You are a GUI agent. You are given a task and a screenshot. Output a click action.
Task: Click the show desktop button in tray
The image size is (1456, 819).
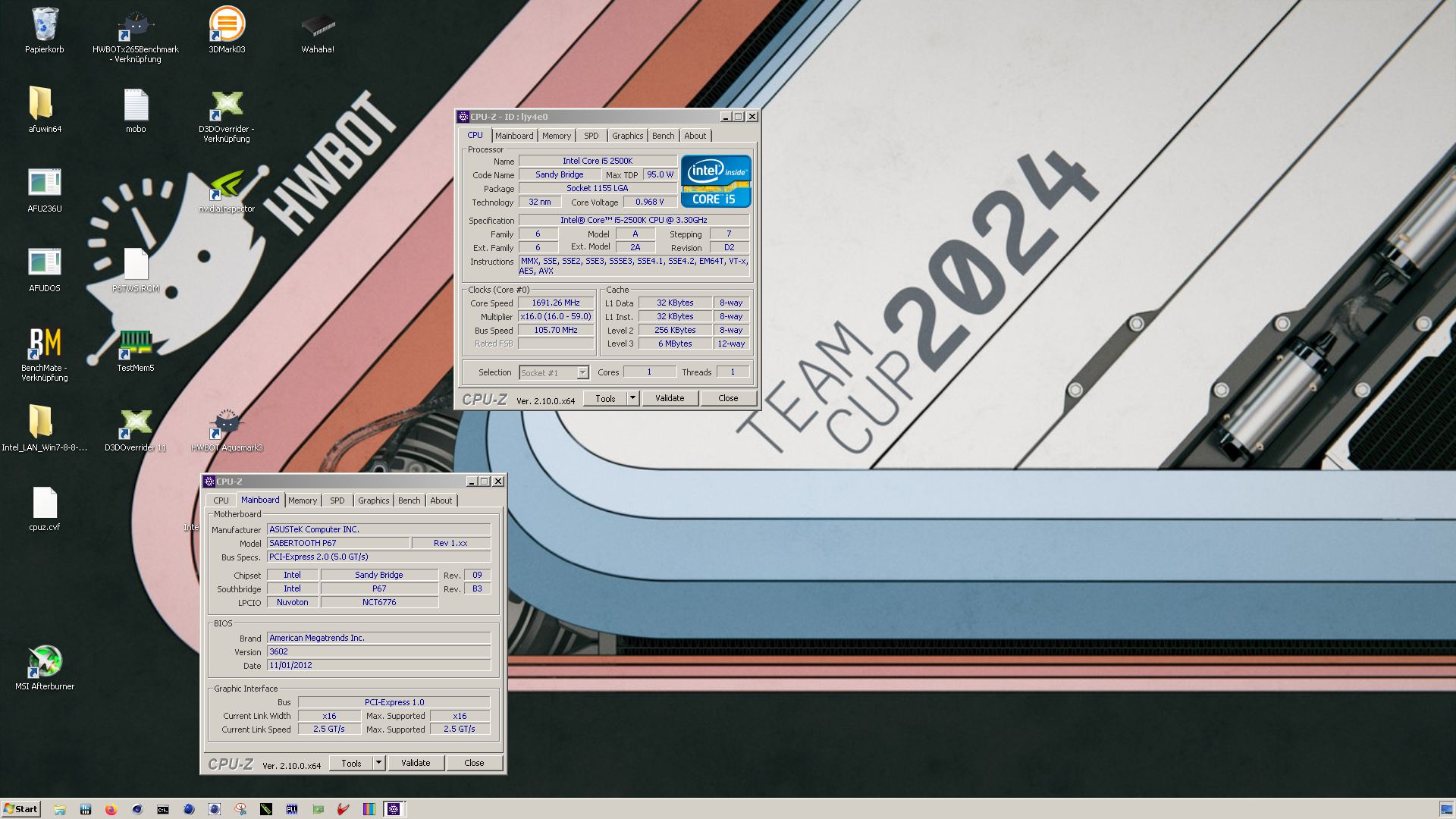pyautogui.click(x=1446, y=809)
